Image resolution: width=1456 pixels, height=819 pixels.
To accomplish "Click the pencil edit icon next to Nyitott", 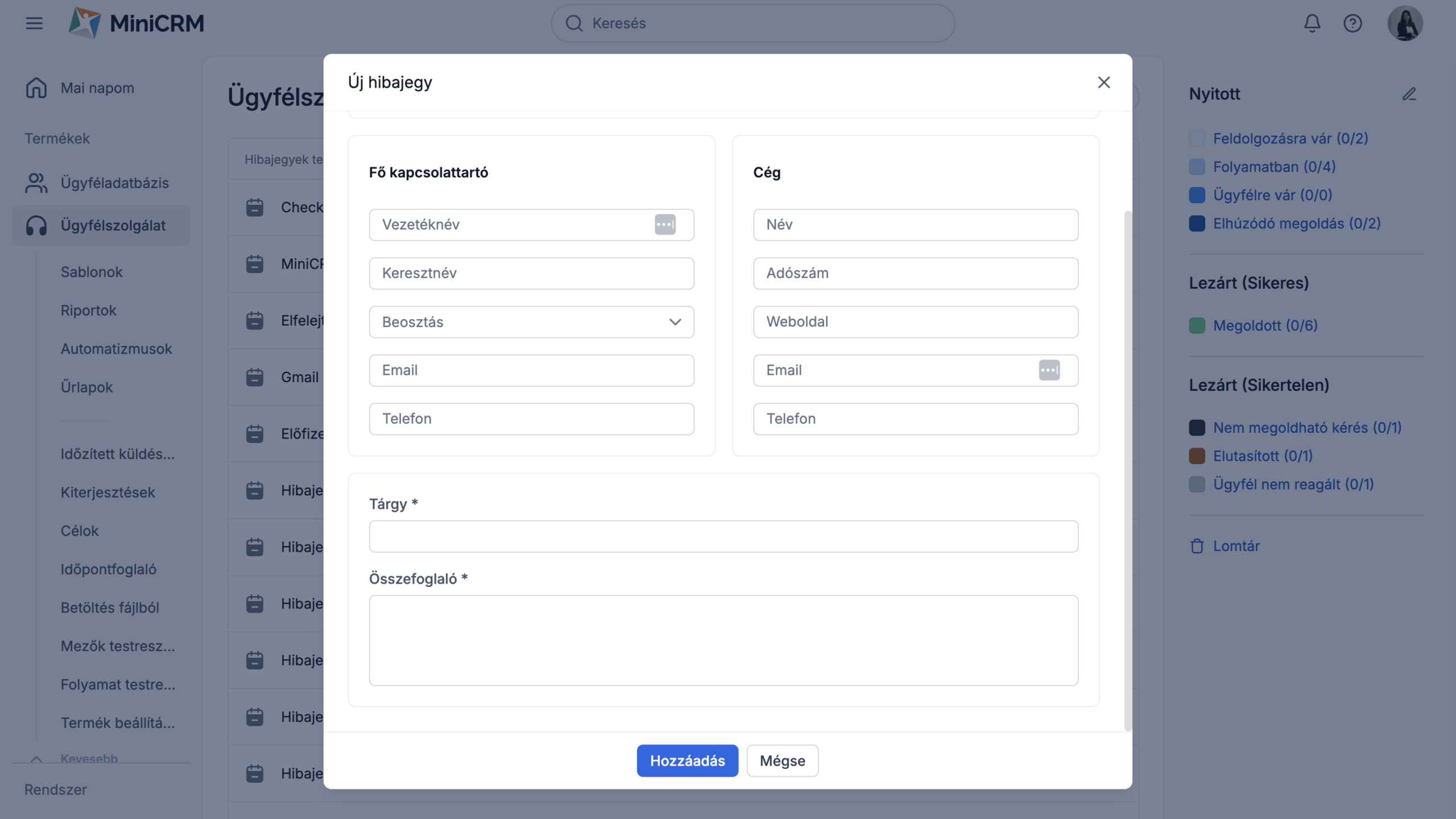I will 1409,94.
